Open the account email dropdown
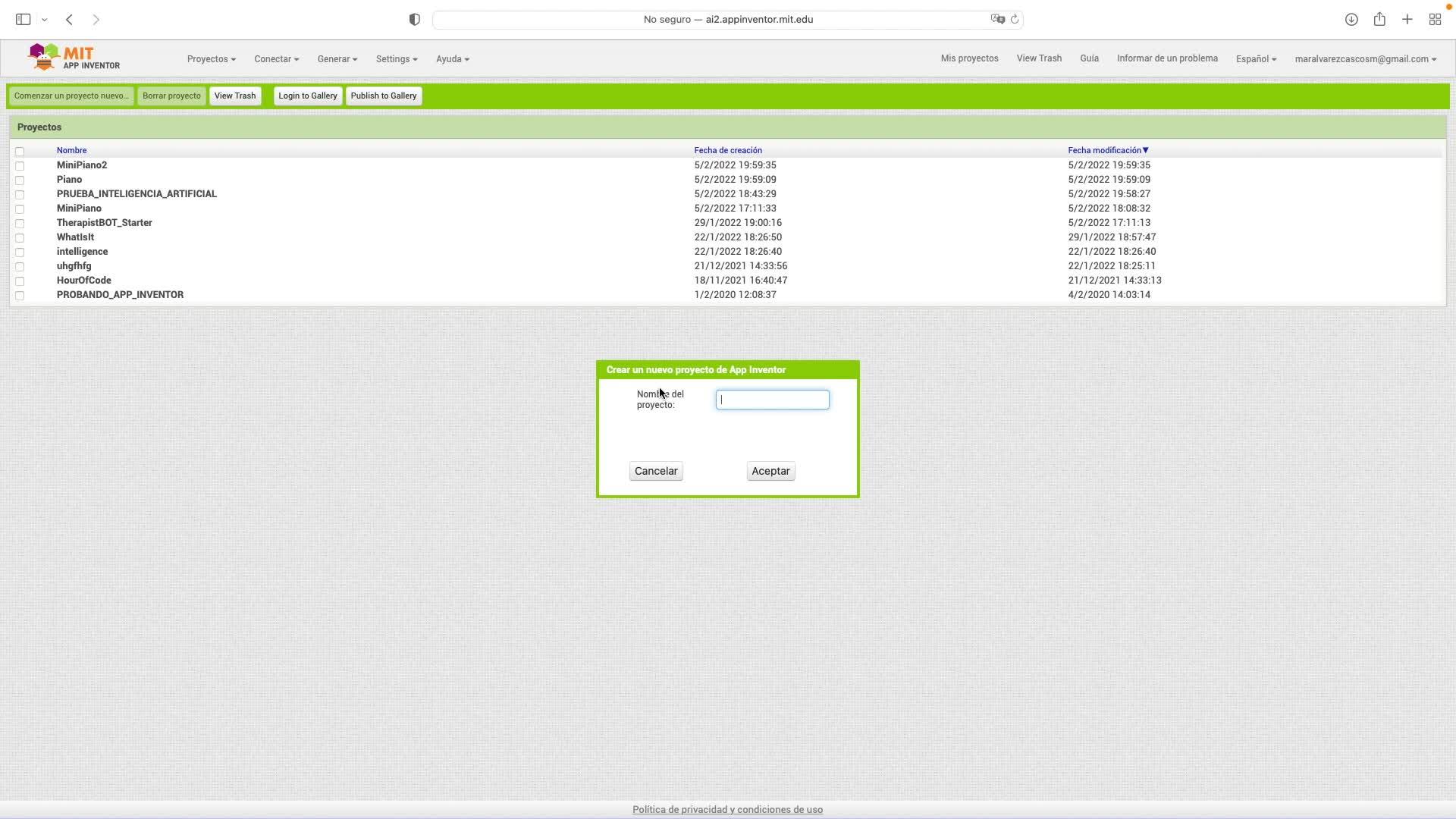This screenshot has height=819, width=1456. click(1365, 59)
